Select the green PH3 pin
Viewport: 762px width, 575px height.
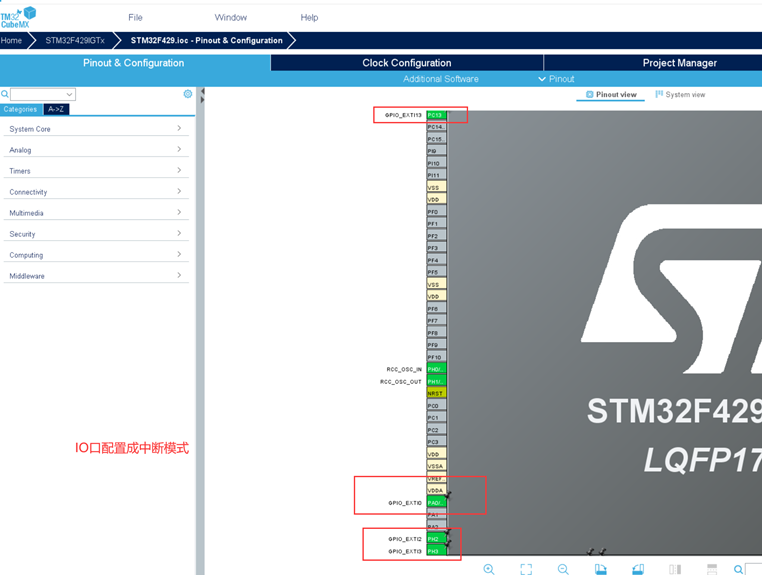click(436, 551)
